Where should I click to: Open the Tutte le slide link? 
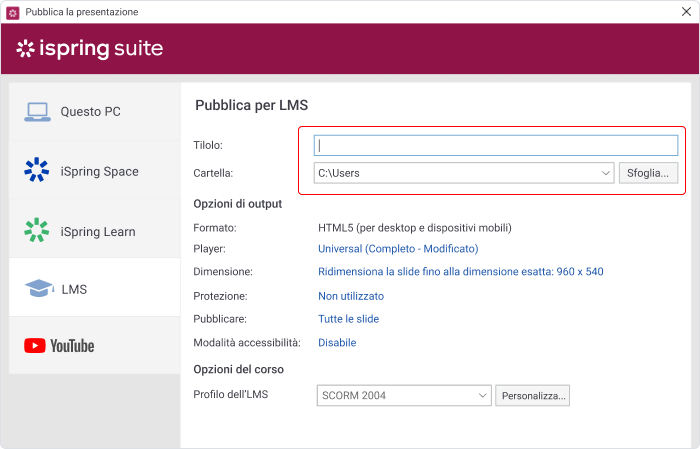pyautogui.click(x=348, y=319)
